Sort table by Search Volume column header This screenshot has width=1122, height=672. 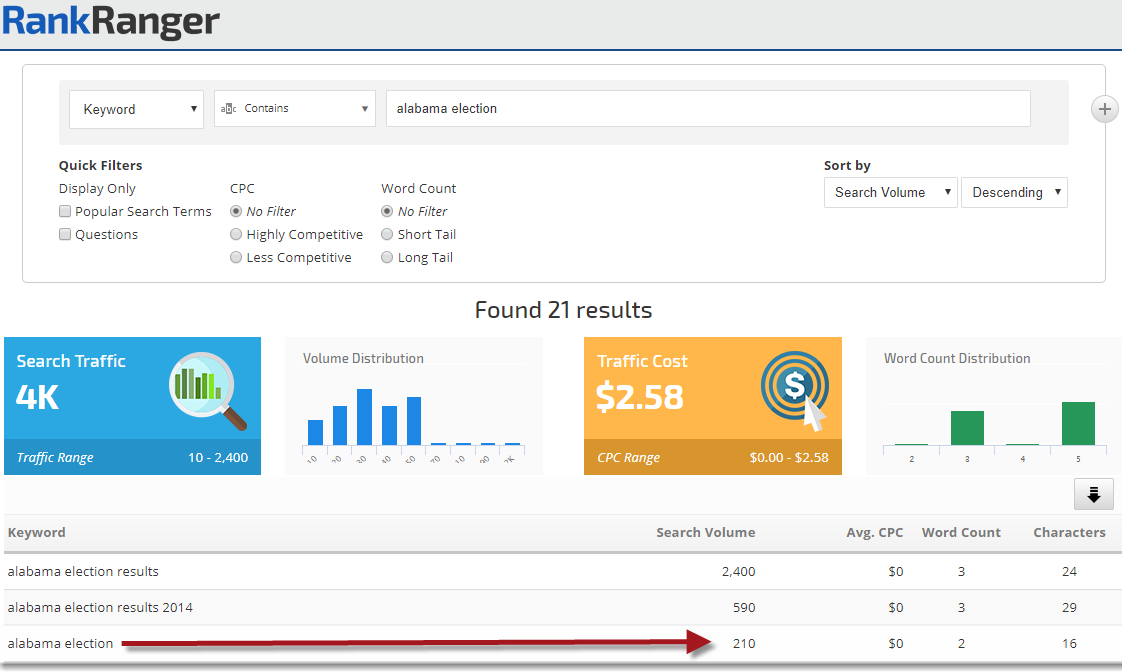tap(705, 533)
